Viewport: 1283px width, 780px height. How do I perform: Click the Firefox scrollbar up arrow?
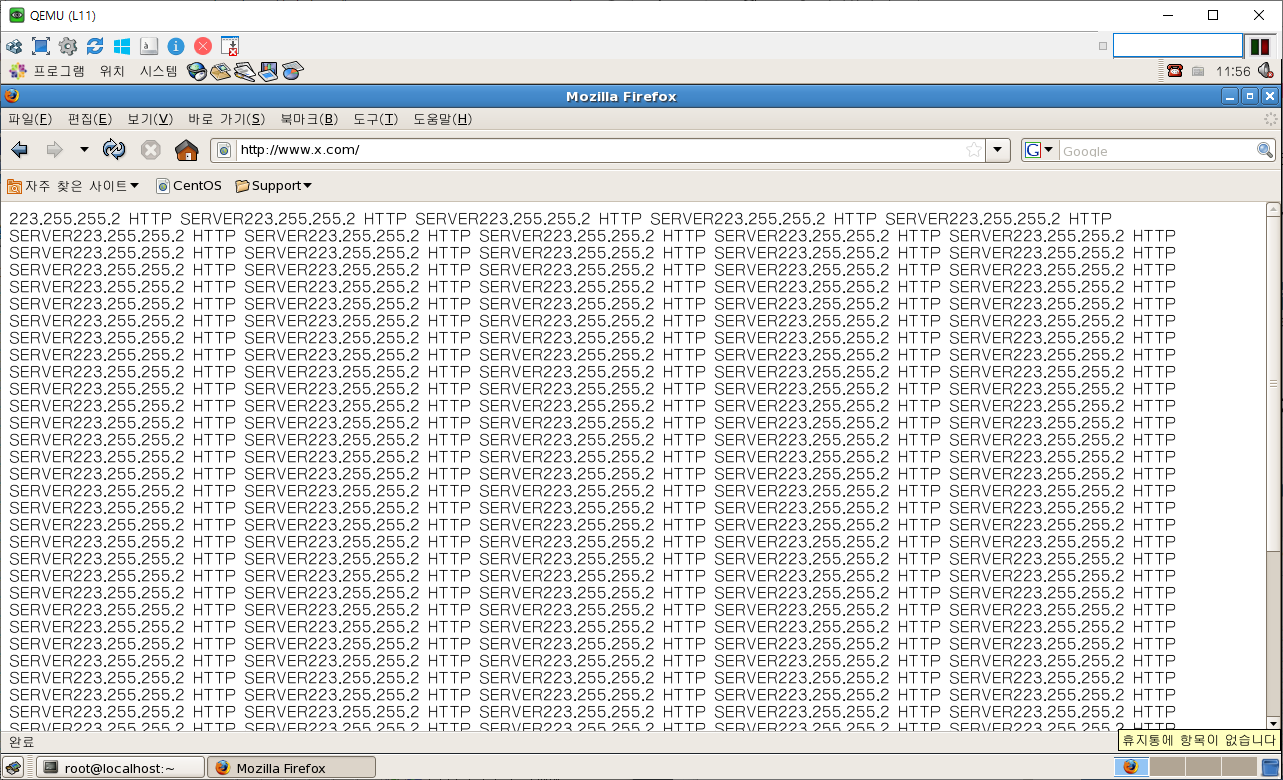coord(1273,210)
